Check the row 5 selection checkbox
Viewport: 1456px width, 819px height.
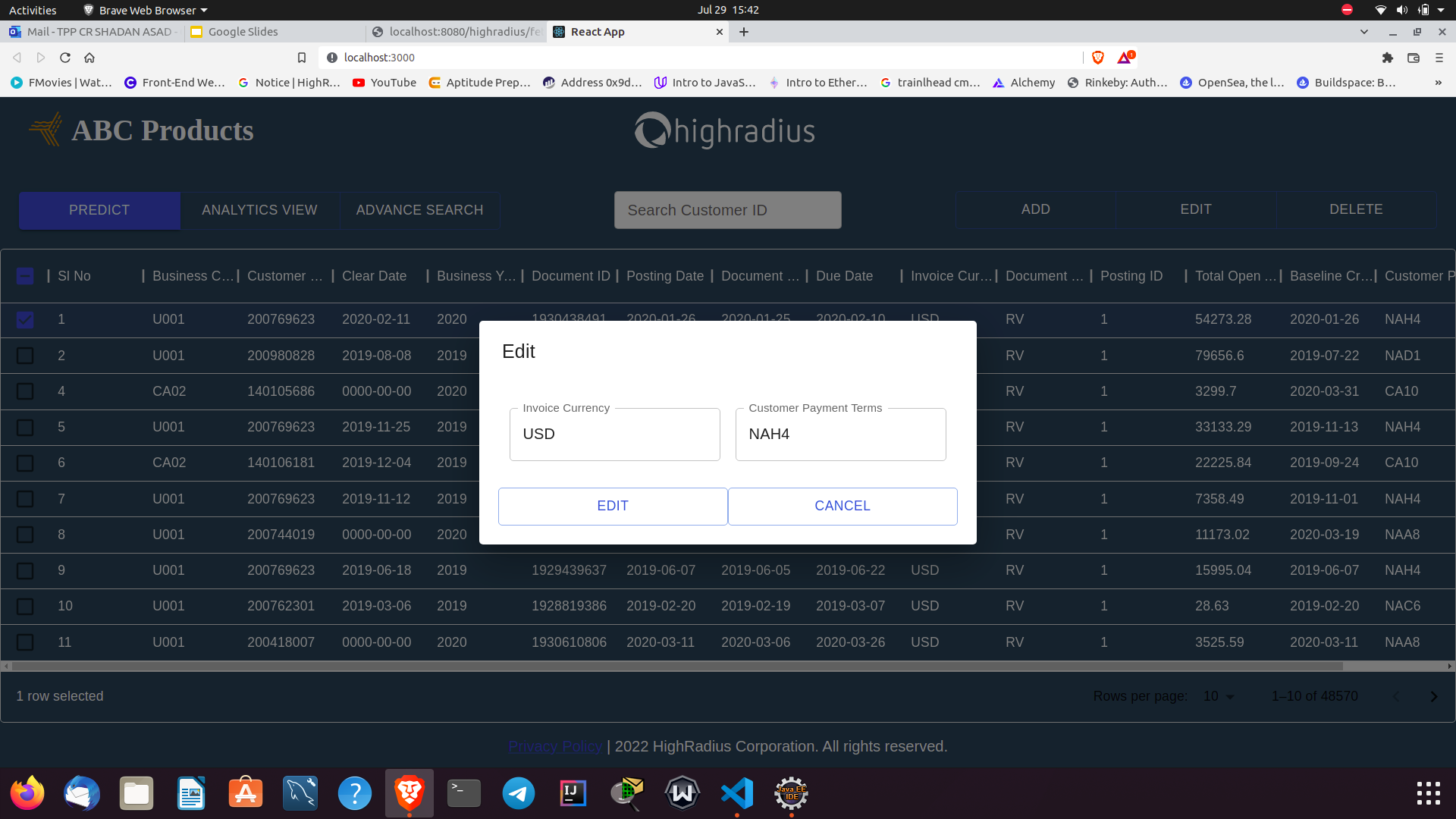pyautogui.click(x=25, y=427)
